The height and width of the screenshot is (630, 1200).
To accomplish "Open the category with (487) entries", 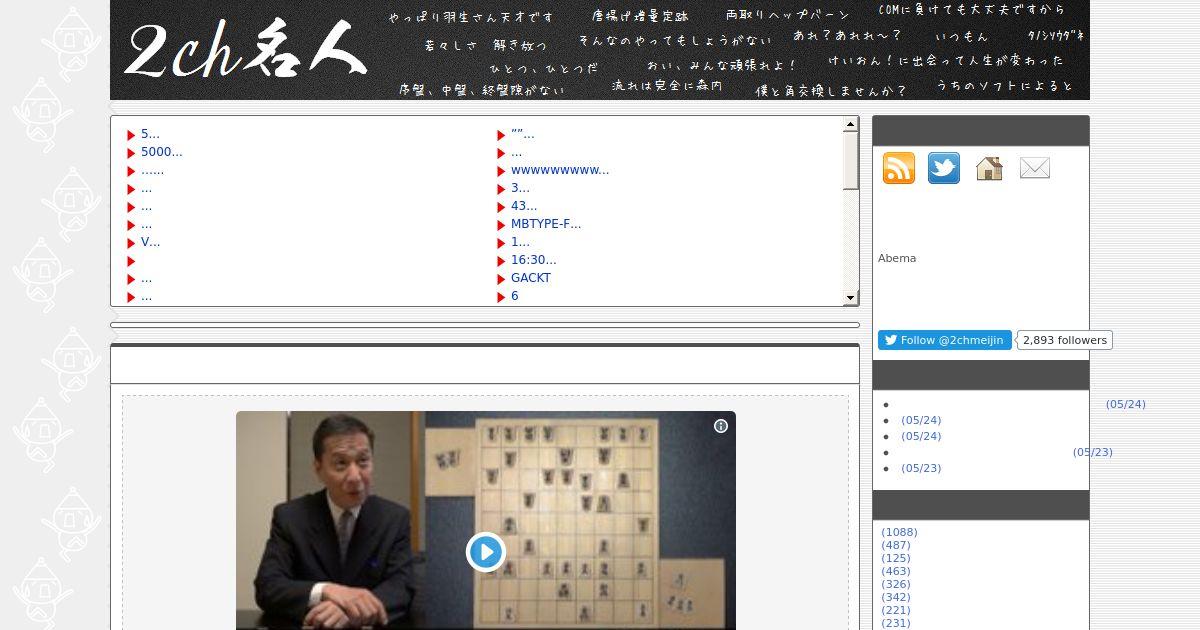I will click(896, 545).
